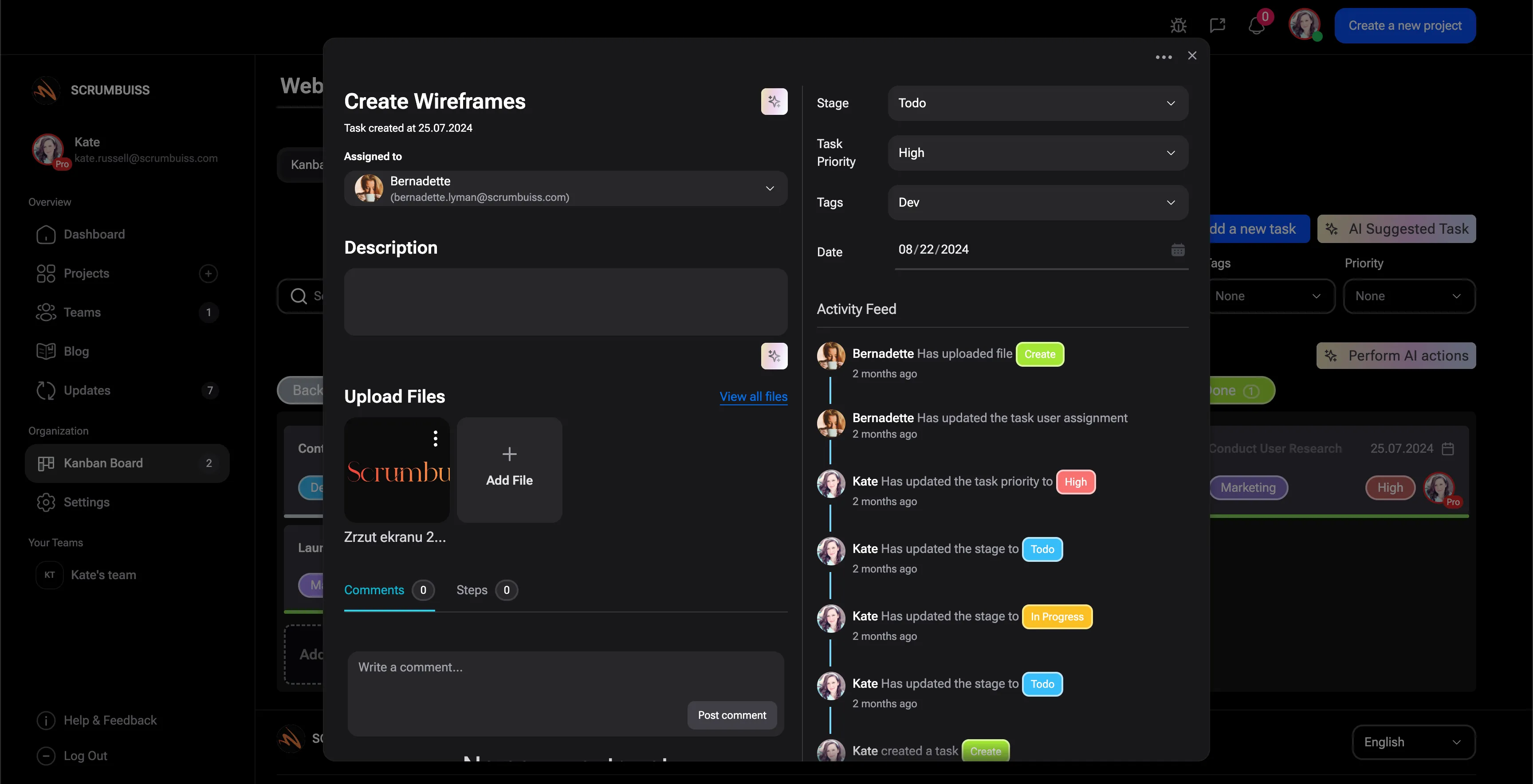Click the Post comment button
The image size is (1533, 784).
pos(731,715)
